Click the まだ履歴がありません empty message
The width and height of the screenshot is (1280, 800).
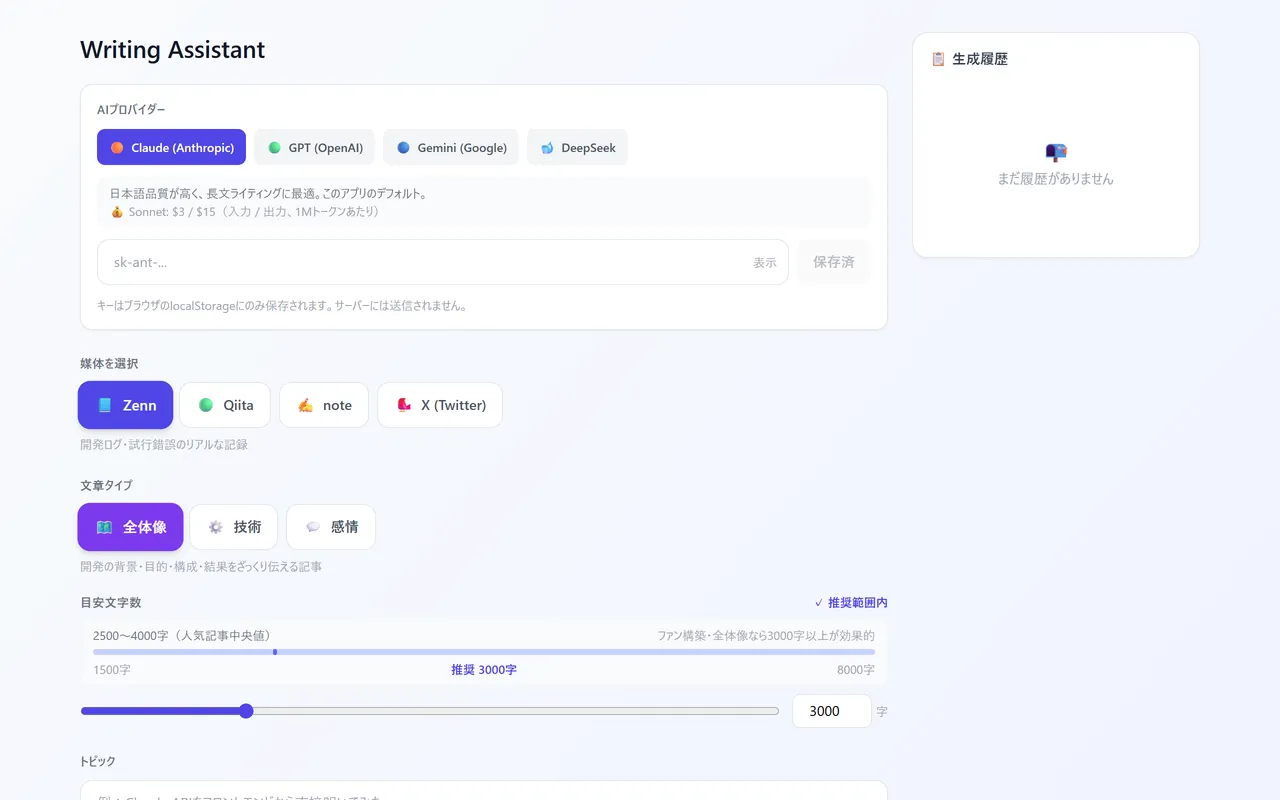click(x=1056, y=179)
